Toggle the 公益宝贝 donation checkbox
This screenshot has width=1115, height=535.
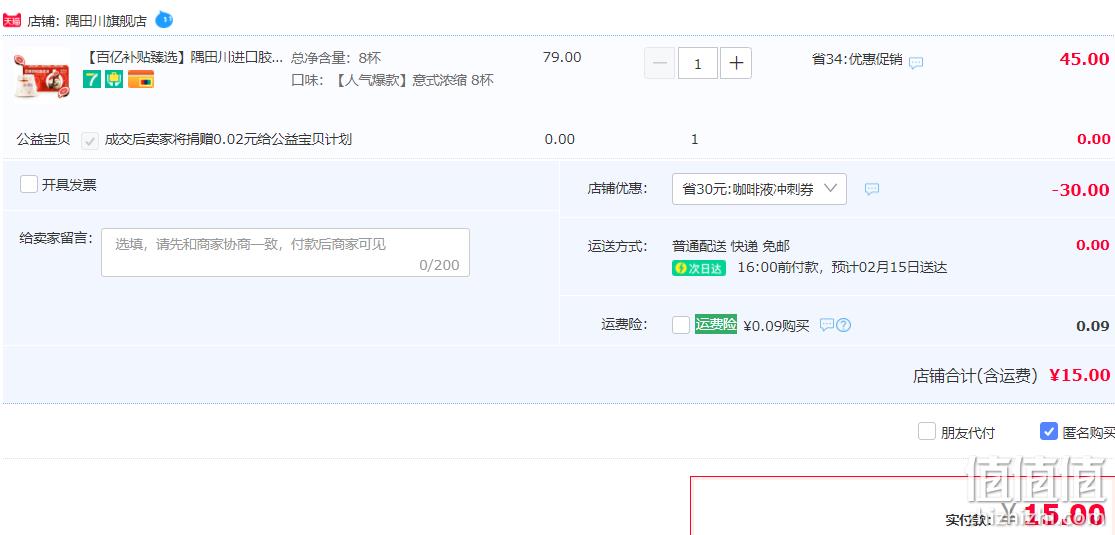(90, 140)
